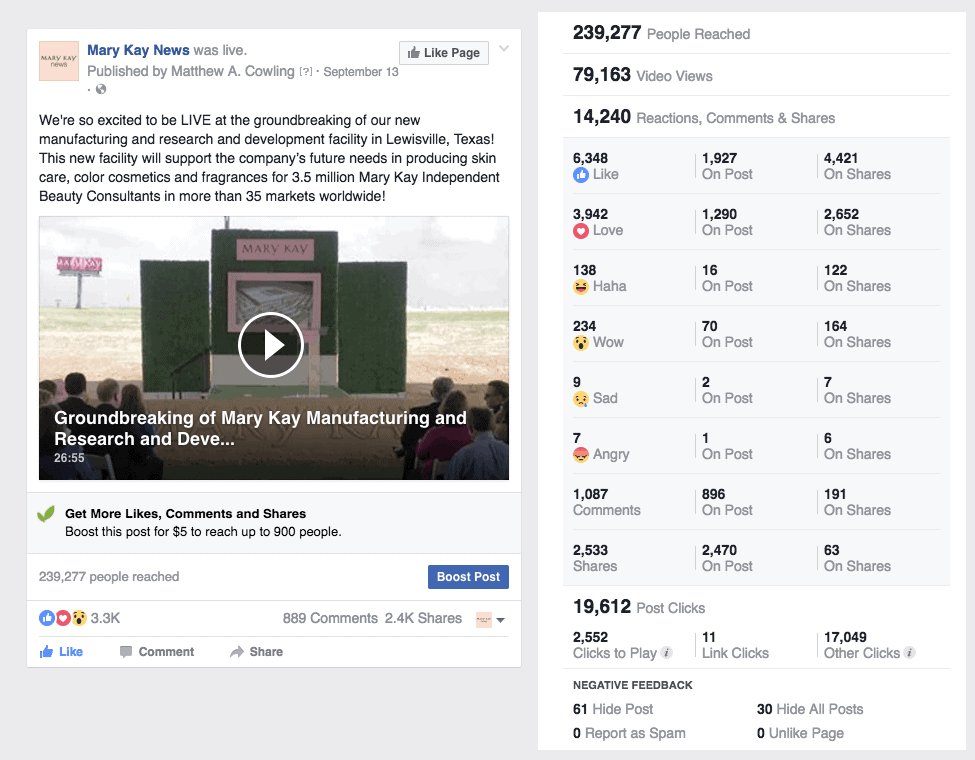Screen dimensions: 975x760
Task: Click the 239,277 people reached text under post
Action: [x=109, y=577]
